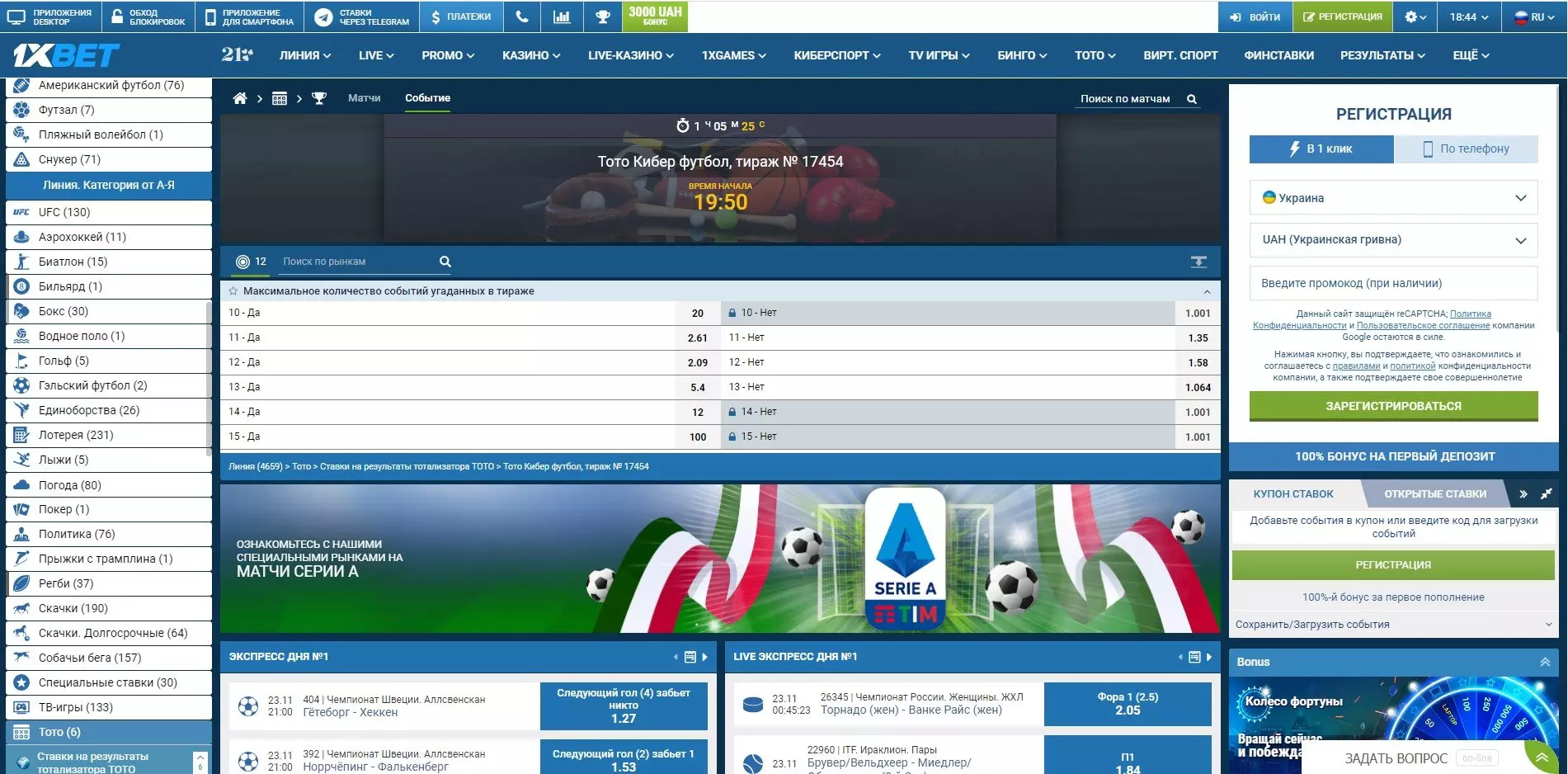This screenshot has height=774, width=1568.
Task: Click the match search magnifier icon
Action: [1191, 98]
